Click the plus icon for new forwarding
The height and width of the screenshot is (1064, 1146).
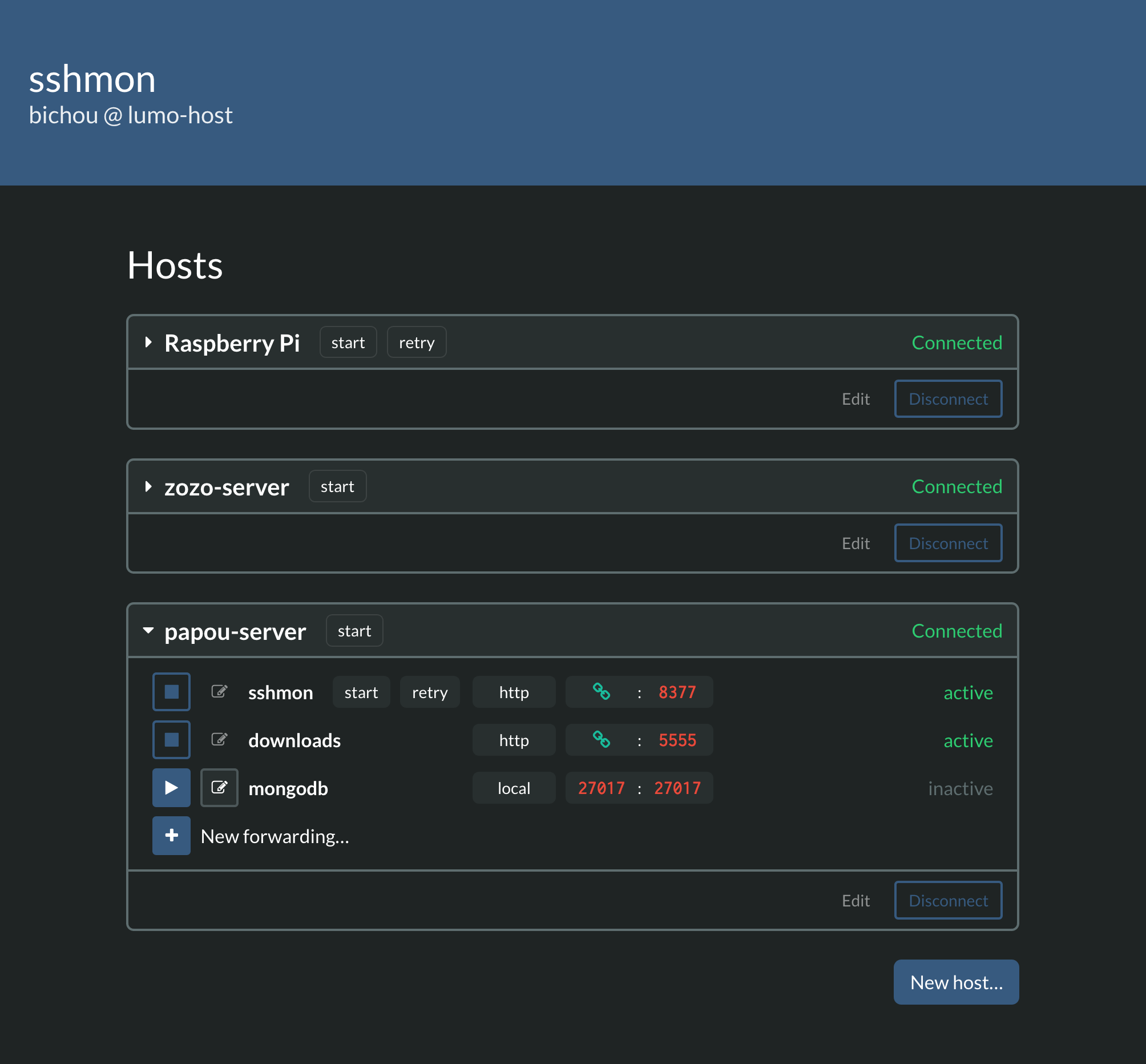tap(171, 836)
